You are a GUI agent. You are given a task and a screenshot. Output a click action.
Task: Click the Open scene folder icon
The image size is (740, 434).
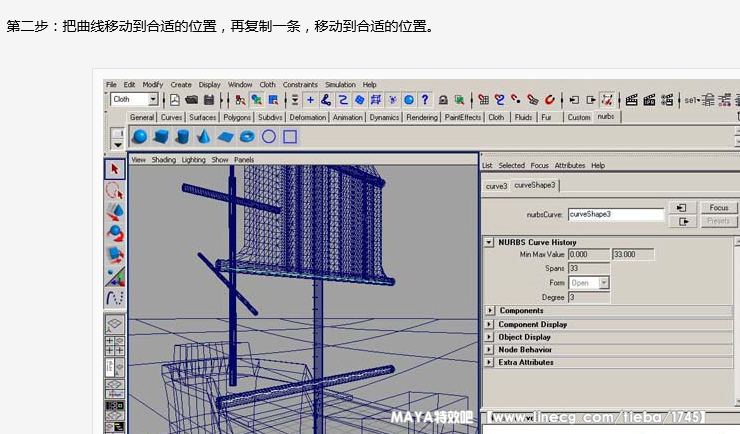point(191,100)
